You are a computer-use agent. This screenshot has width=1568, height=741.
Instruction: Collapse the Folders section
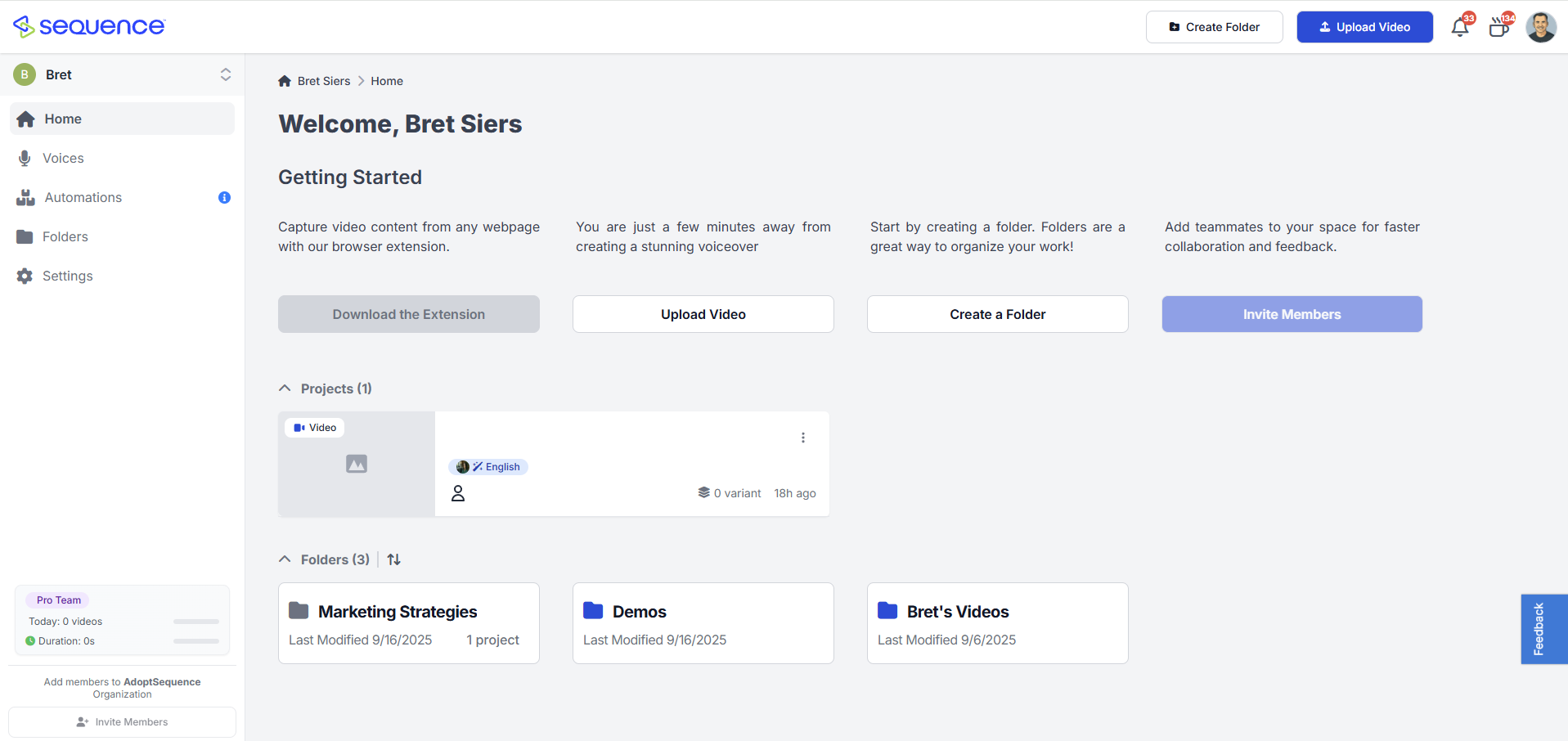pos(285,559)
